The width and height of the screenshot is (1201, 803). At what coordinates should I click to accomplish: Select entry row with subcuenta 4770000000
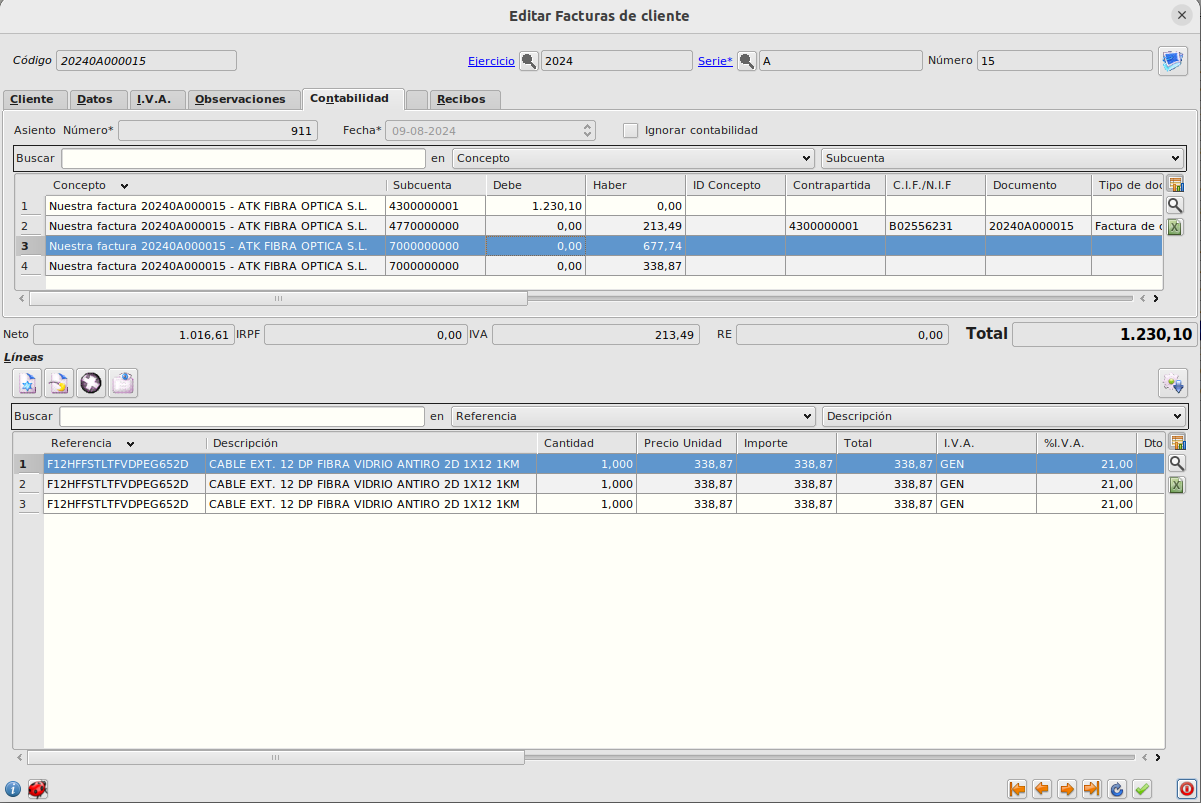[603, 226]
